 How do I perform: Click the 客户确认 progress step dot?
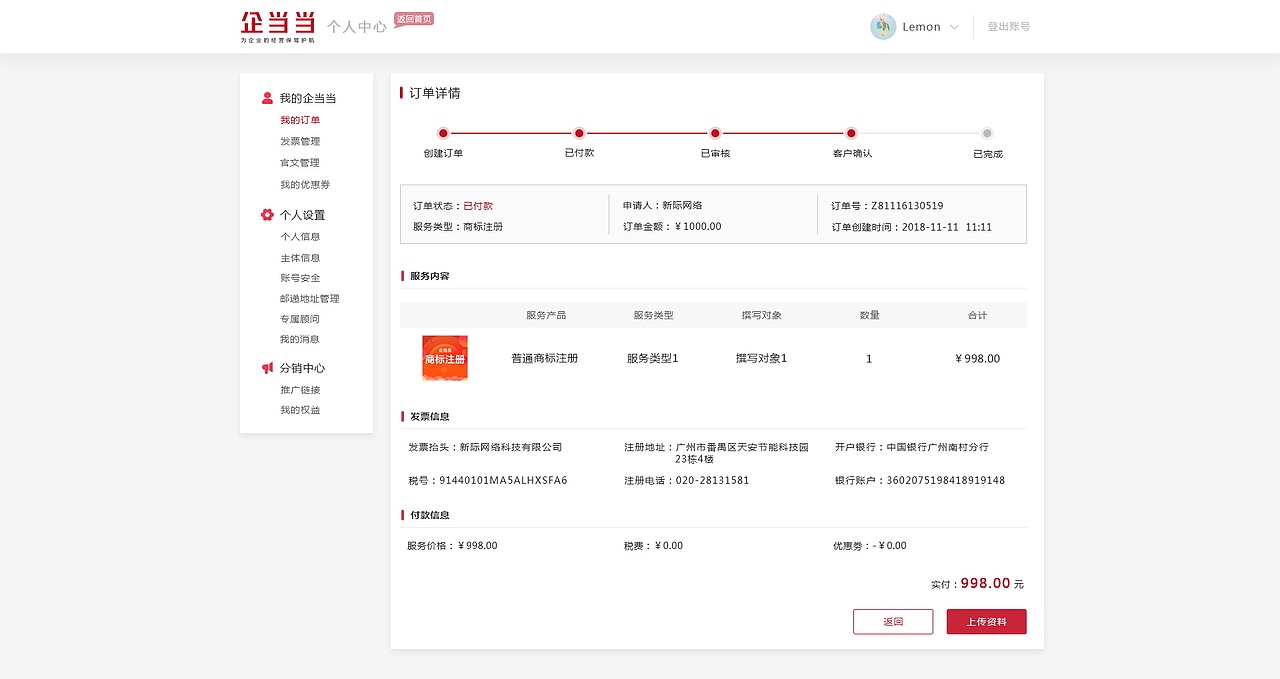click(x=851, y=133)
